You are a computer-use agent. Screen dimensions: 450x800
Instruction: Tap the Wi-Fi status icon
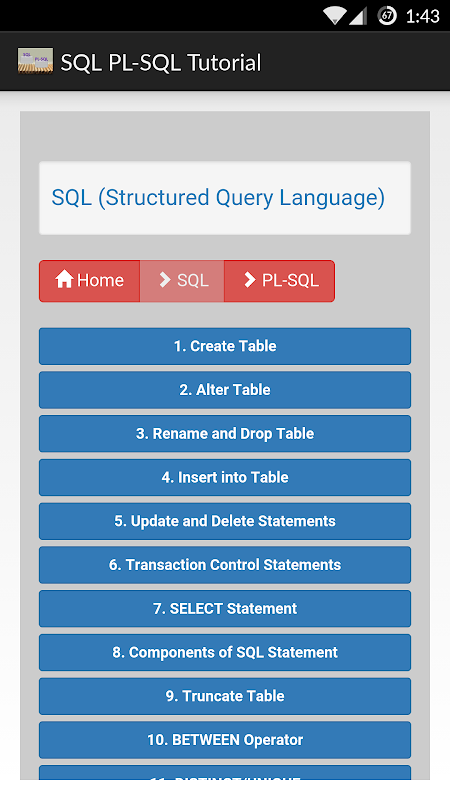click(335, 16)
